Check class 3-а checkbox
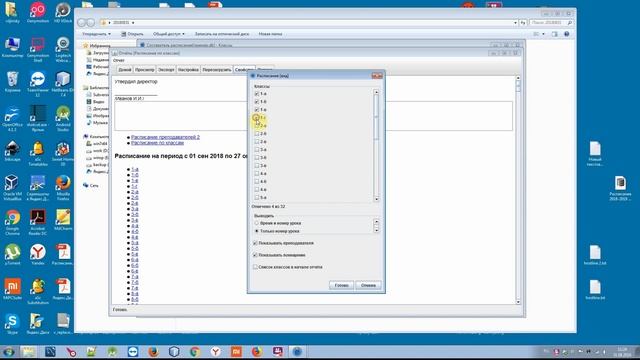 point(256,149)
